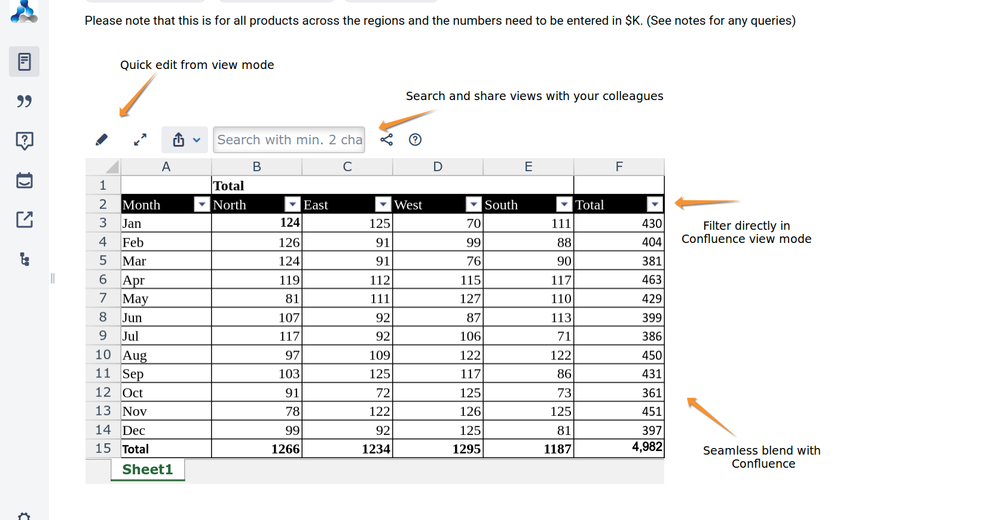Switch to the Sheet1 tab
Image resolution: width=999 pixels, height=520 pixels.
tap(148, 470)
